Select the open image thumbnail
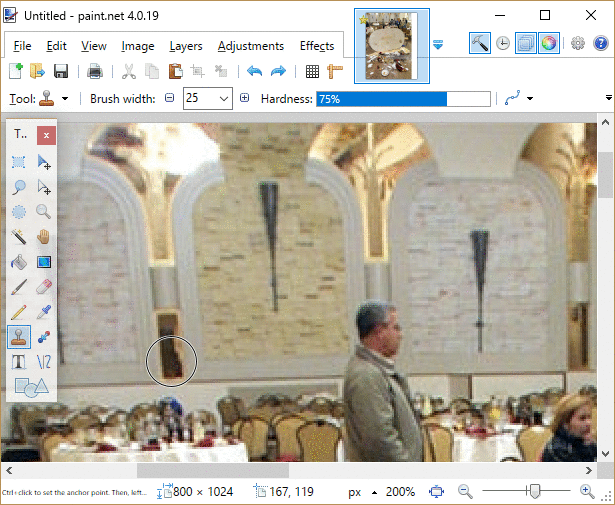 pyautogui.click(x=392, y=46)
